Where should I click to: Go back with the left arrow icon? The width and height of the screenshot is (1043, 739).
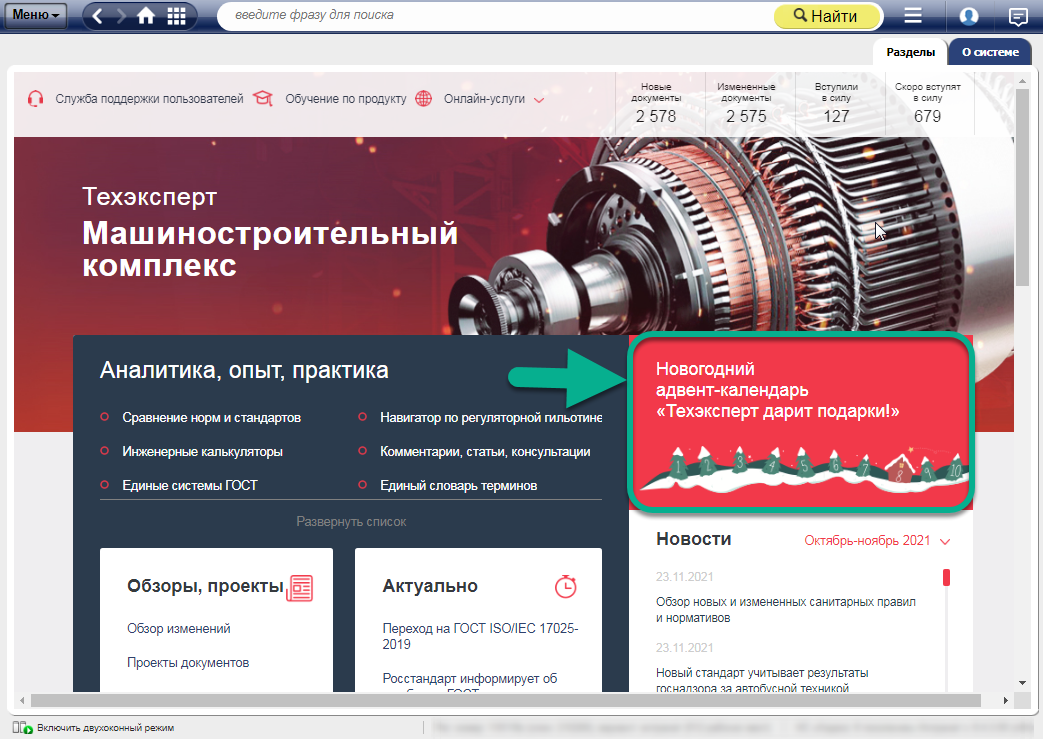coord(98,16)
